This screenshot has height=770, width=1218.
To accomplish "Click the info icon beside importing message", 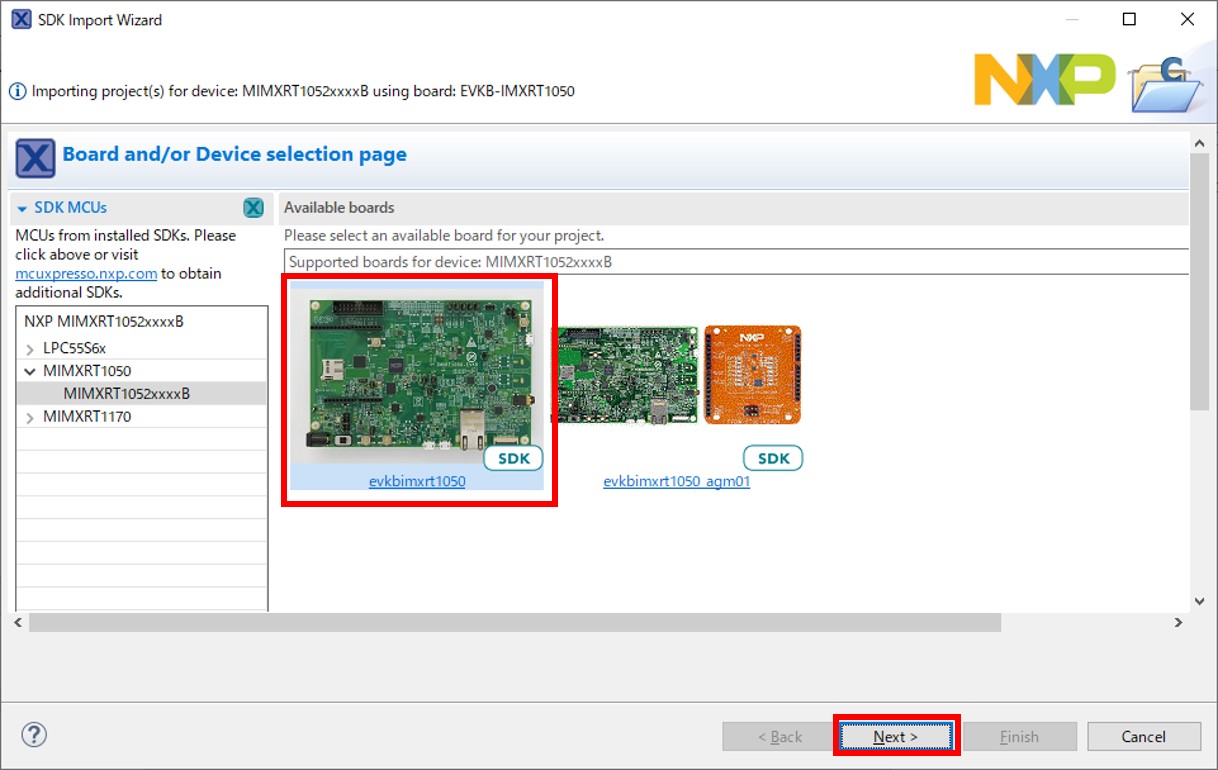I will (17, 91).
